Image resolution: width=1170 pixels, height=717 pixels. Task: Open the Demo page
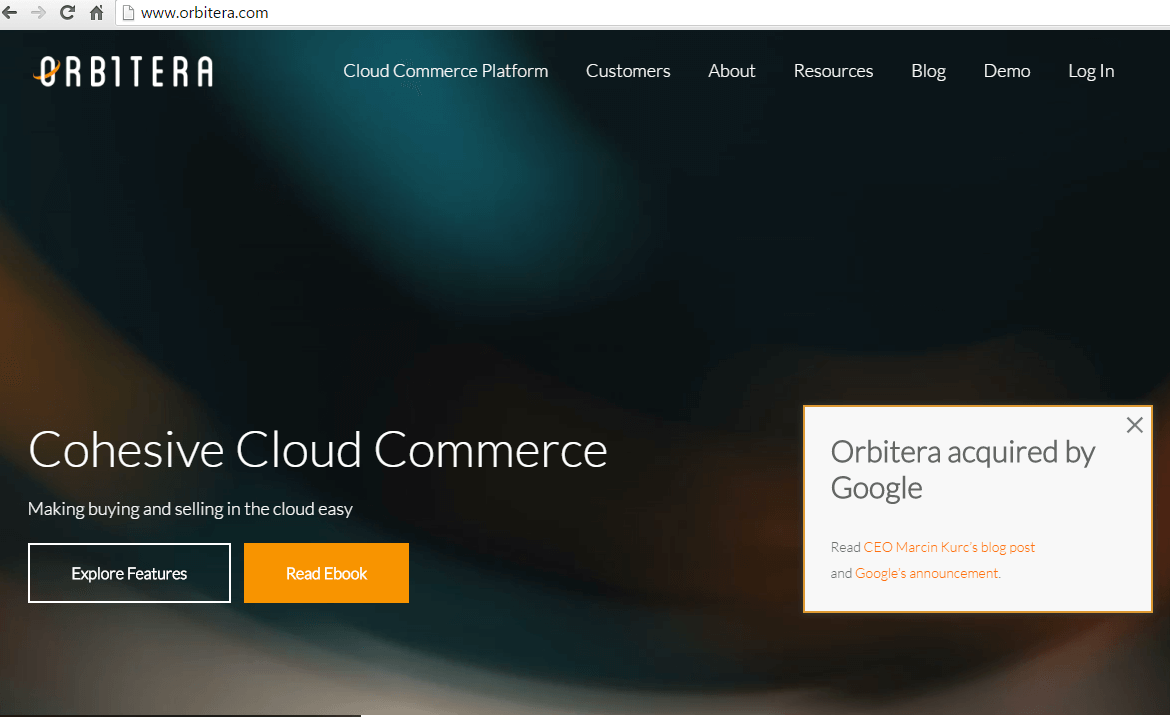coord(1006,71)
